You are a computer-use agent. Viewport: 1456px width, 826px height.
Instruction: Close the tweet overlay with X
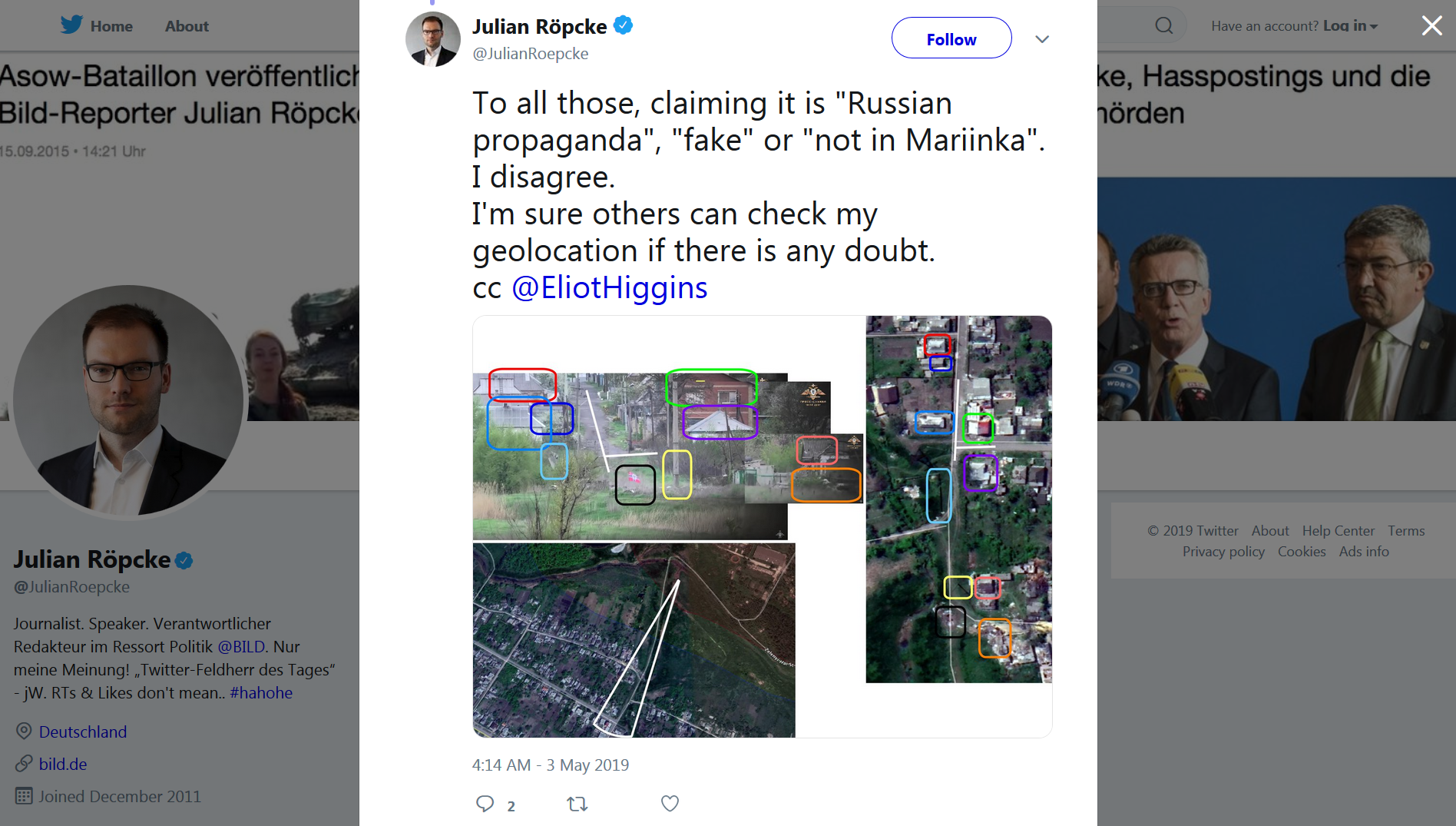point(1431,25)
